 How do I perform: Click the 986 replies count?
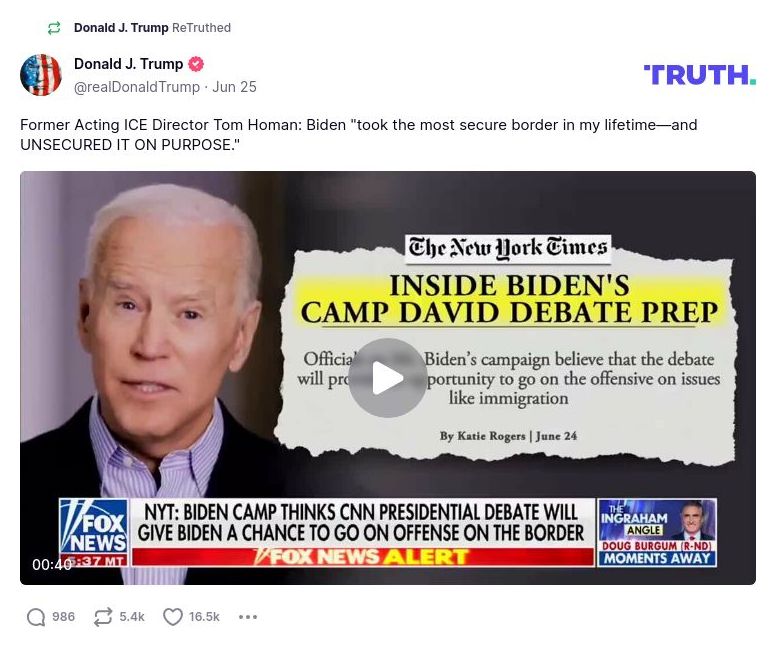pos(63,617)
